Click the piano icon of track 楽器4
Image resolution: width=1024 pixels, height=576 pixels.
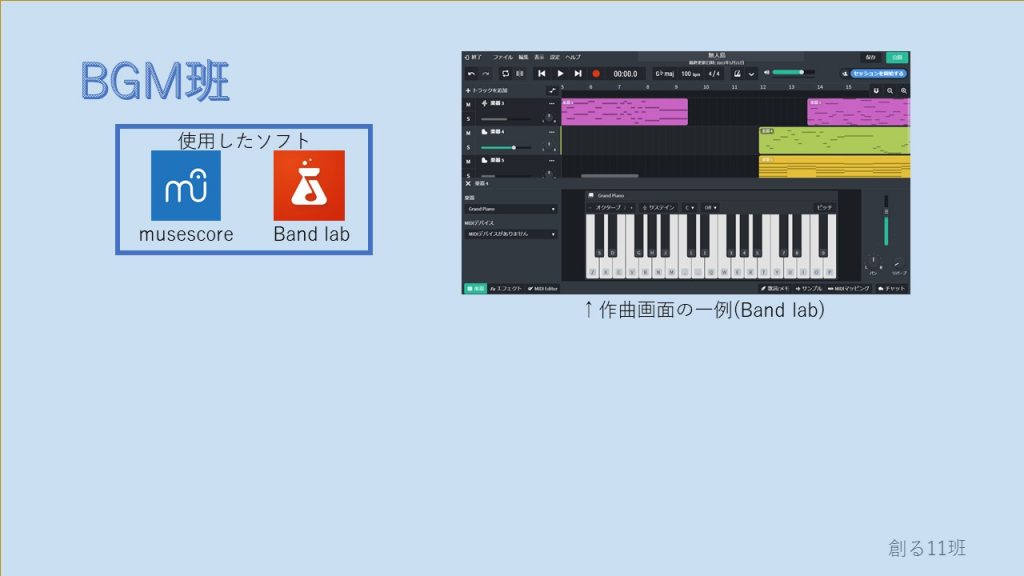click(485, 131)
